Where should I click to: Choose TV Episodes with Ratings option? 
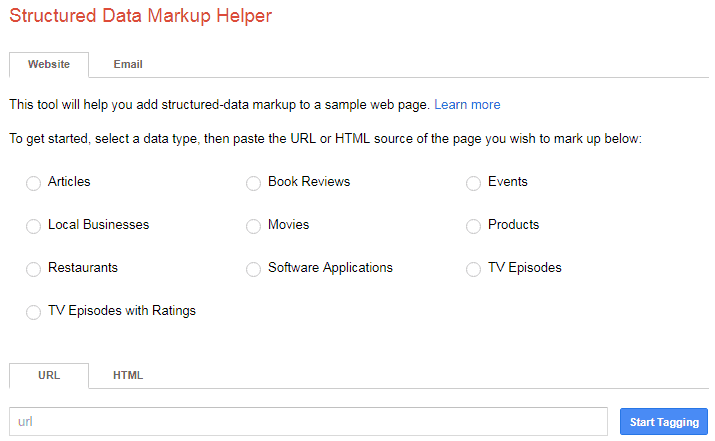click(33, 312)
